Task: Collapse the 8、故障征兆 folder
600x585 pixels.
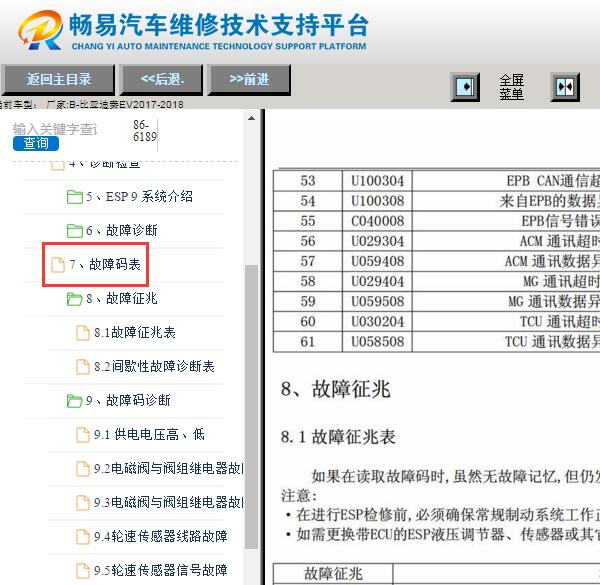Action: click(x=112, y=298)
